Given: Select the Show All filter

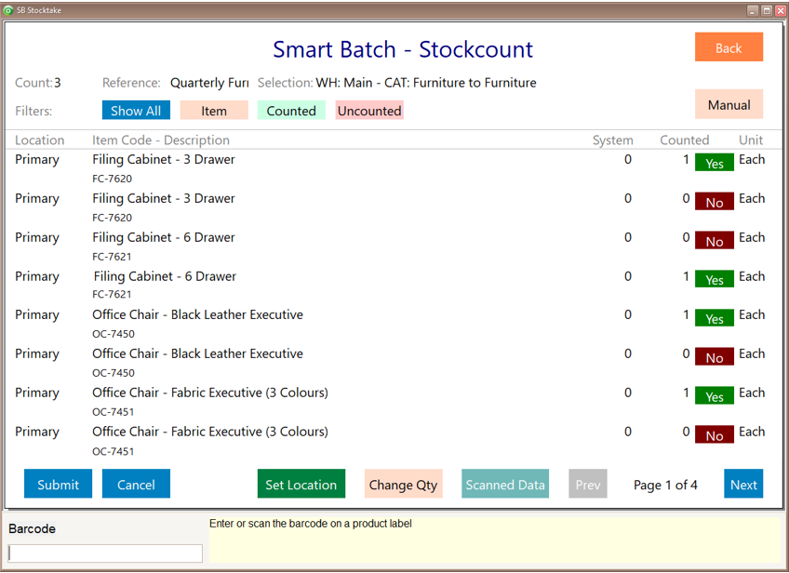Looking at the screenshot, I should (x=135, y=111).
